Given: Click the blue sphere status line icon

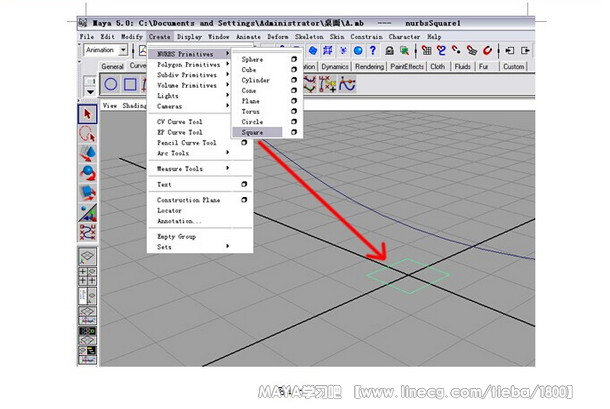Looking at the screenshot, I should [x=358, y=50].
